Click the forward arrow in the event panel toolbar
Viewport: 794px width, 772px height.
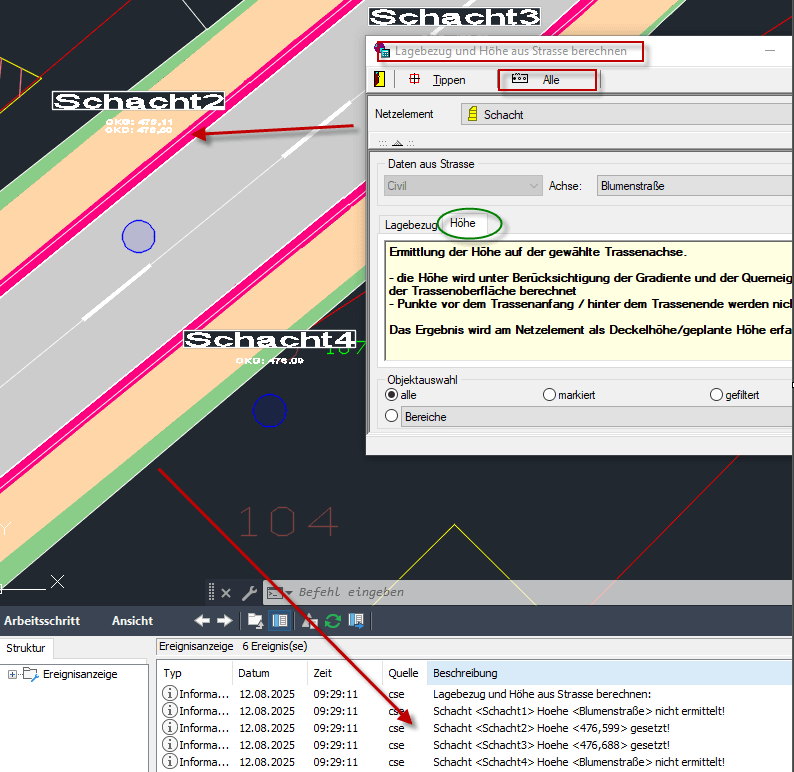point(224,621)
